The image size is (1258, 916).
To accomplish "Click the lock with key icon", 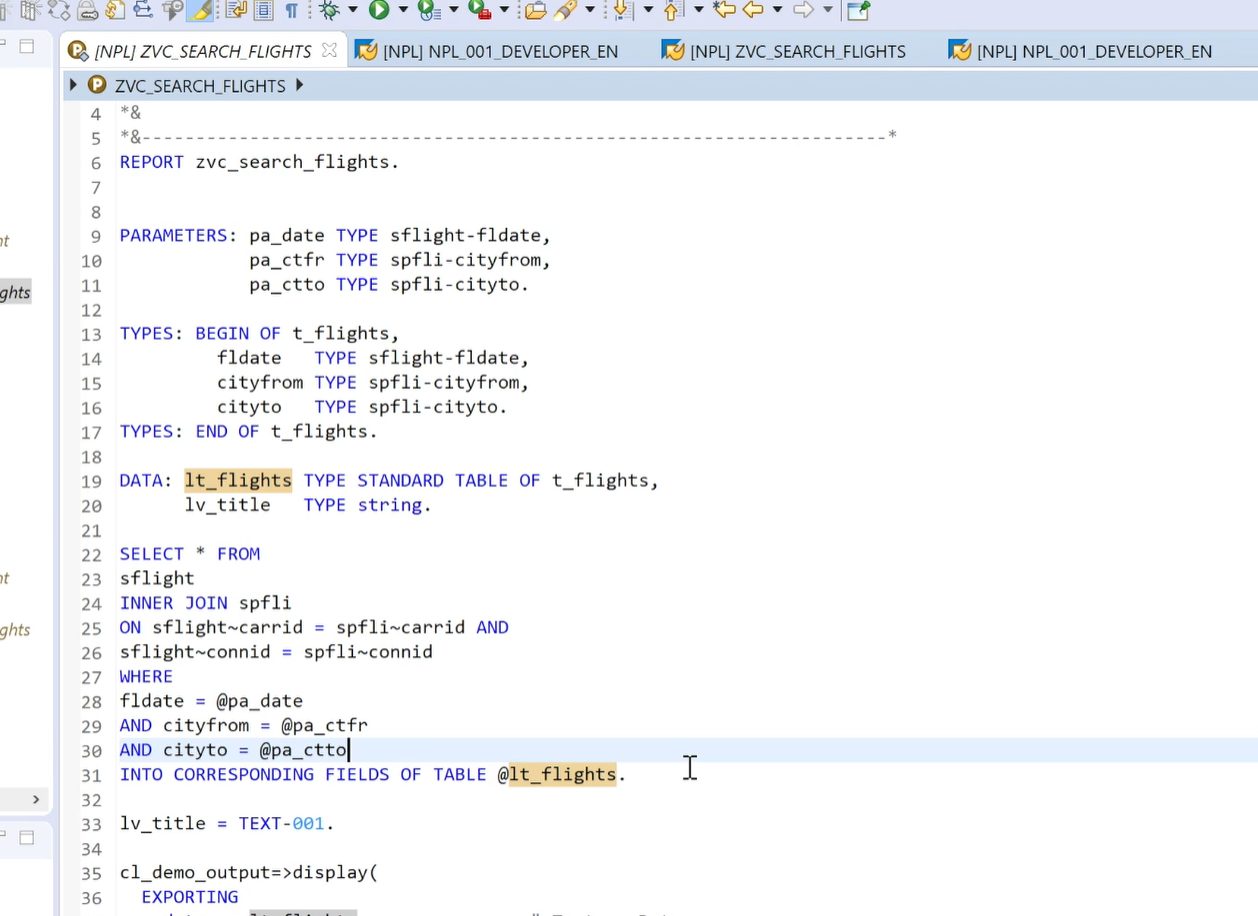I will [x=87, y=10].
